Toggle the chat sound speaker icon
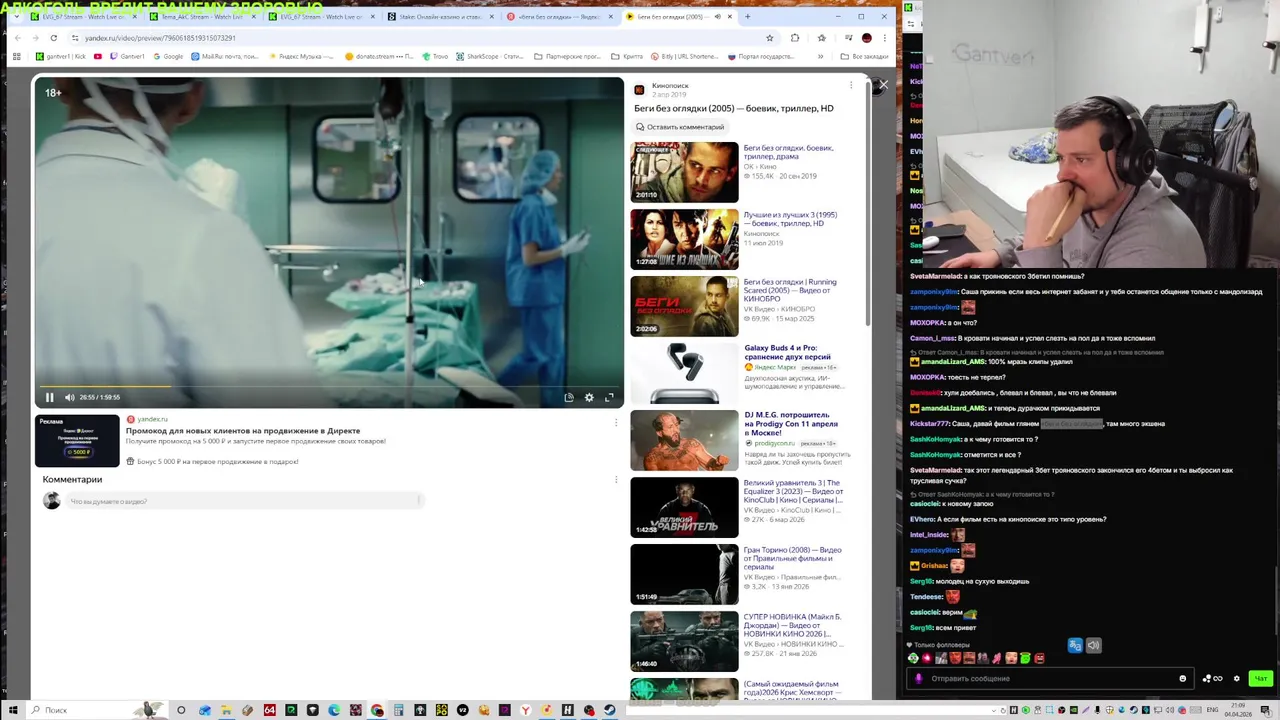Screen dimensions: 1280x720 coord(1093,646)
